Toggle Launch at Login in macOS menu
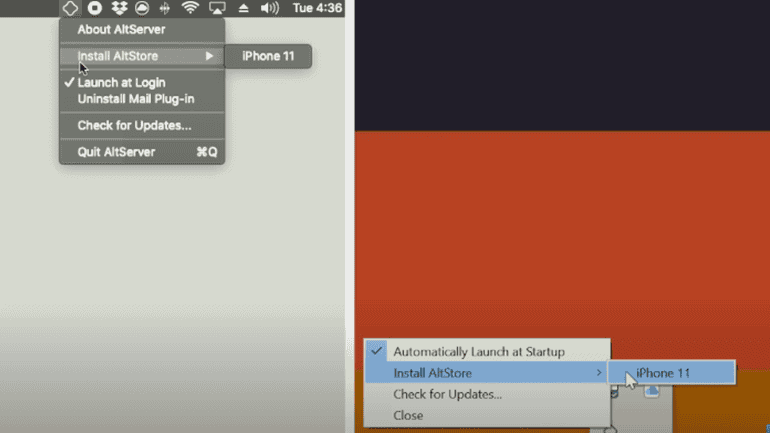770x433 pixels. point(121,83)
